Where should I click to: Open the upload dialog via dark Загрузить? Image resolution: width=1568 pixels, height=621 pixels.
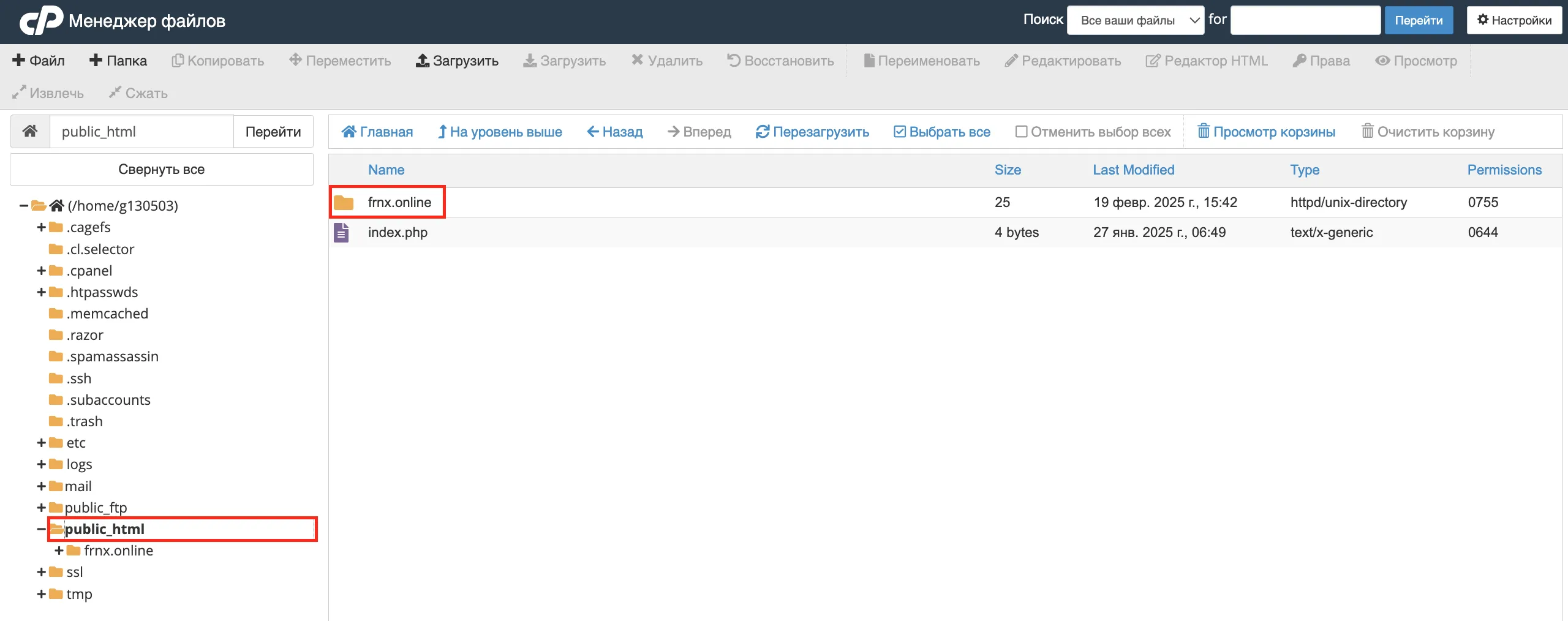coord(457,61)
